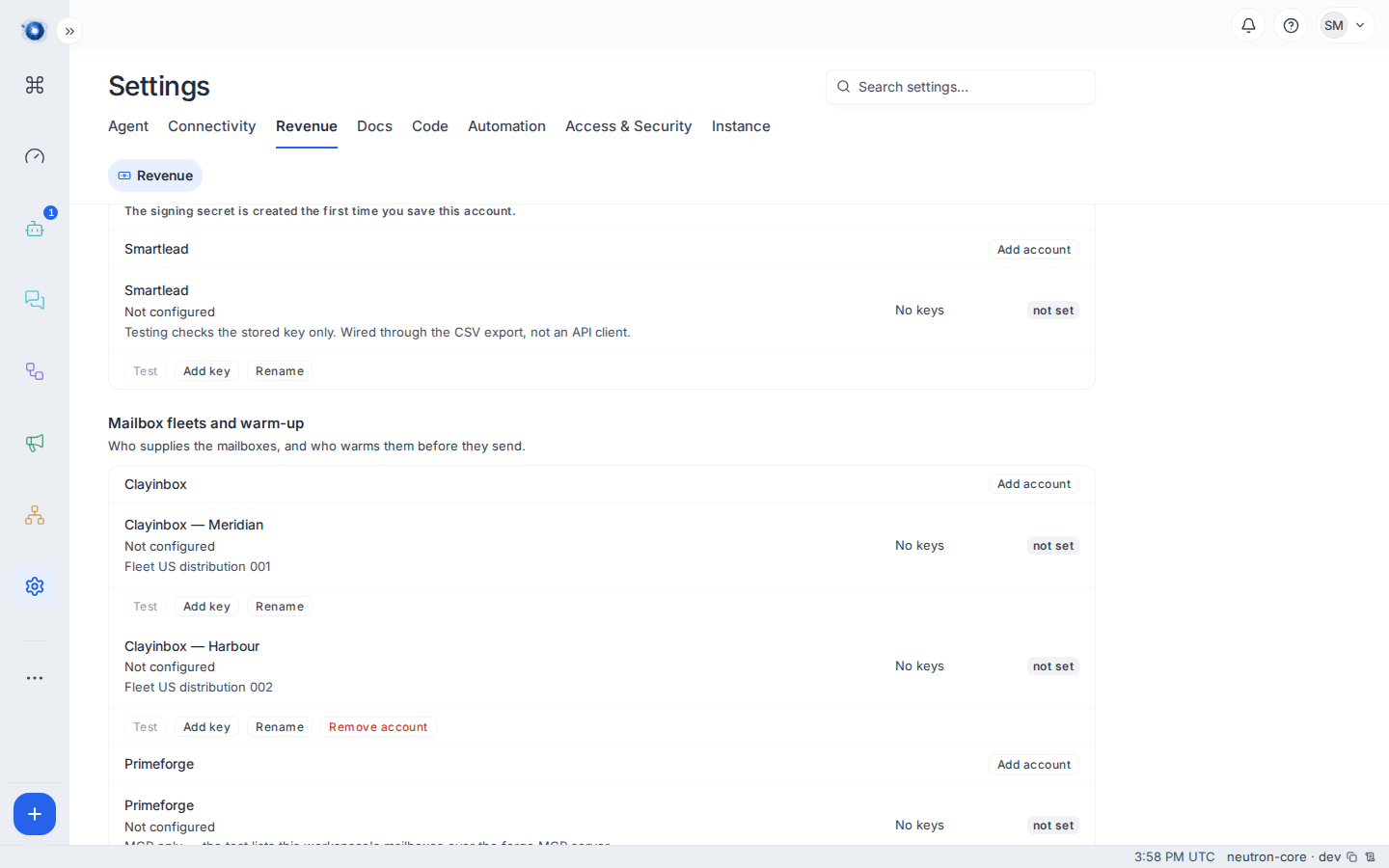
Task: Click the '3:58 PM UTC' status bar time
Action: tap(1175, 857)
